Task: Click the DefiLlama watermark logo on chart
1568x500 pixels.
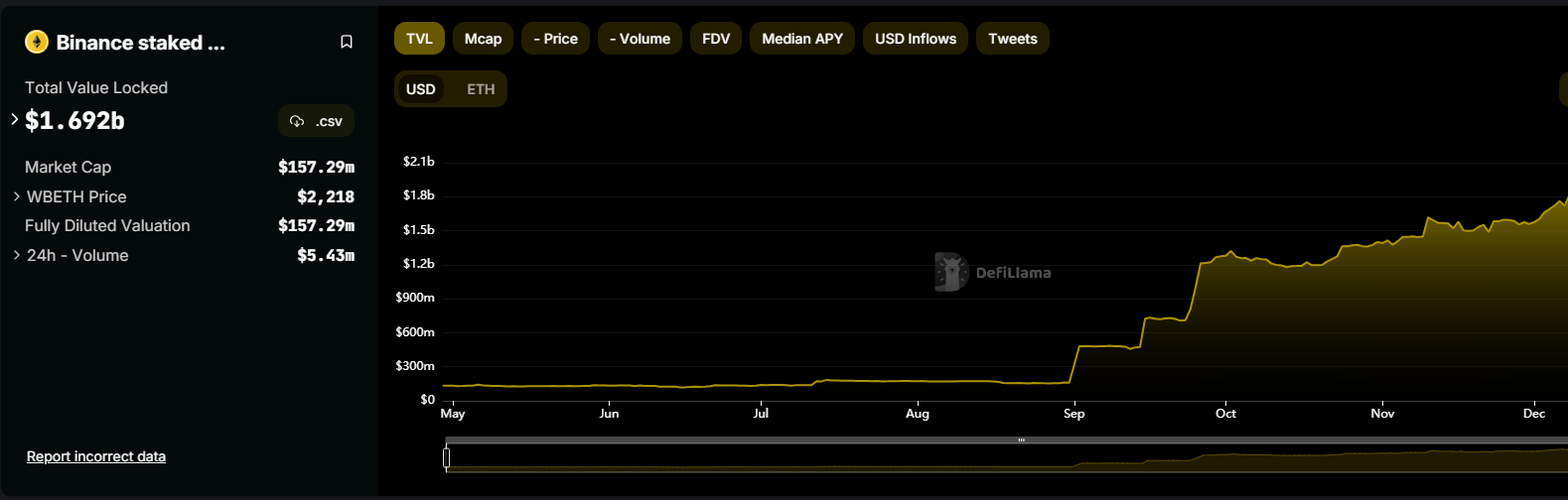Action: click(x=950, y=272)
